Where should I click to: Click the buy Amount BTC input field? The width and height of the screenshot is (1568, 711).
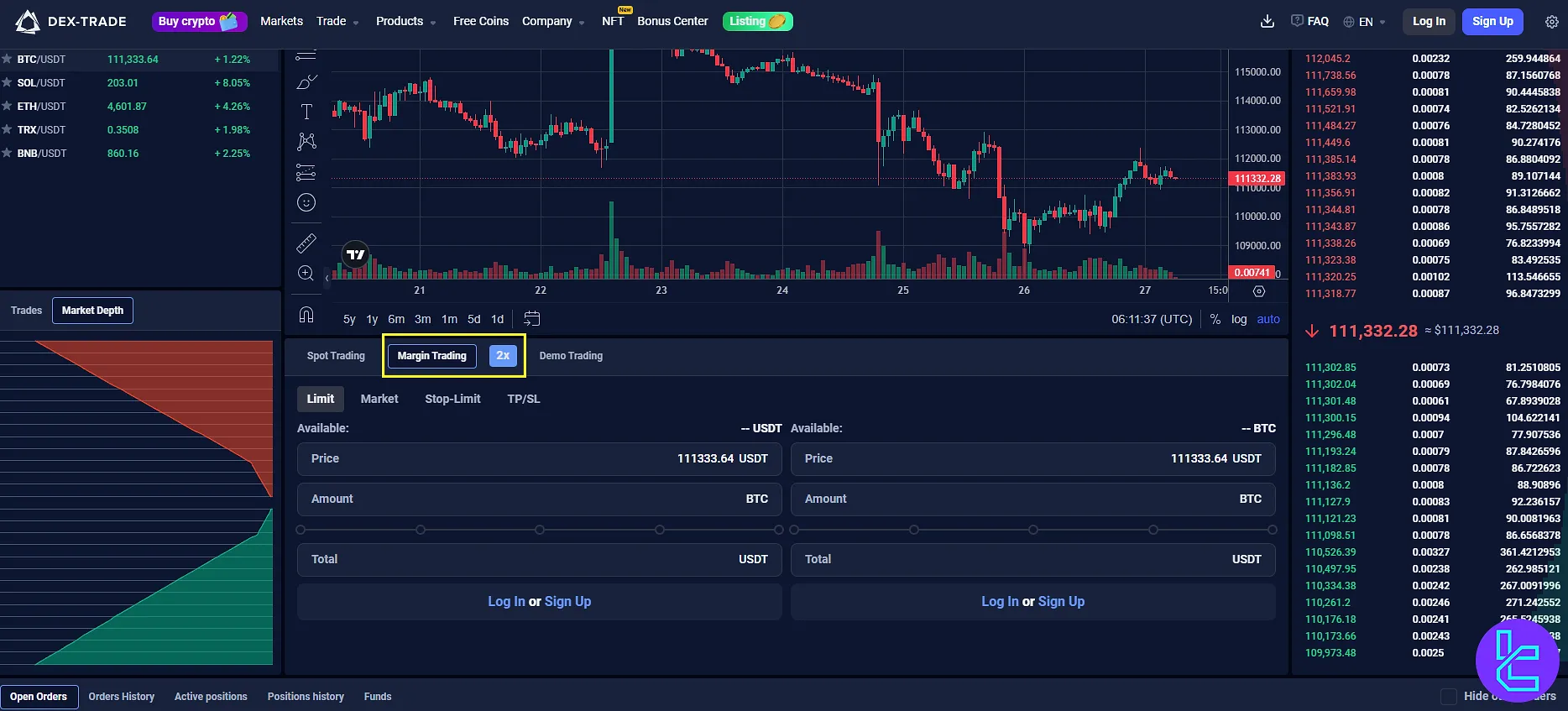pos(540,499)
